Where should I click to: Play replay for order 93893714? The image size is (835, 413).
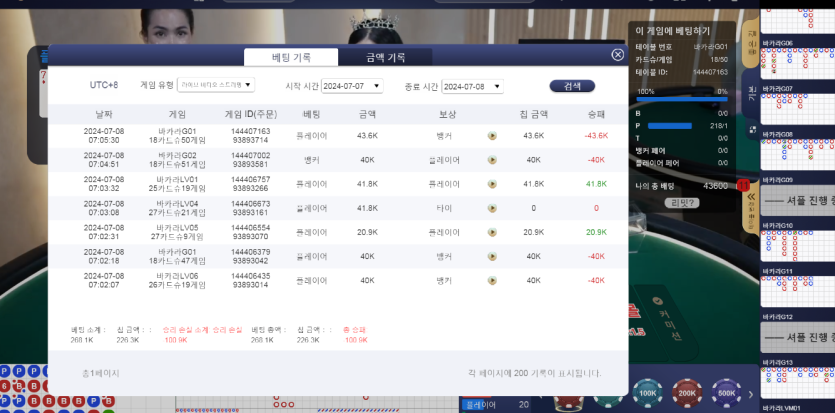492,136
